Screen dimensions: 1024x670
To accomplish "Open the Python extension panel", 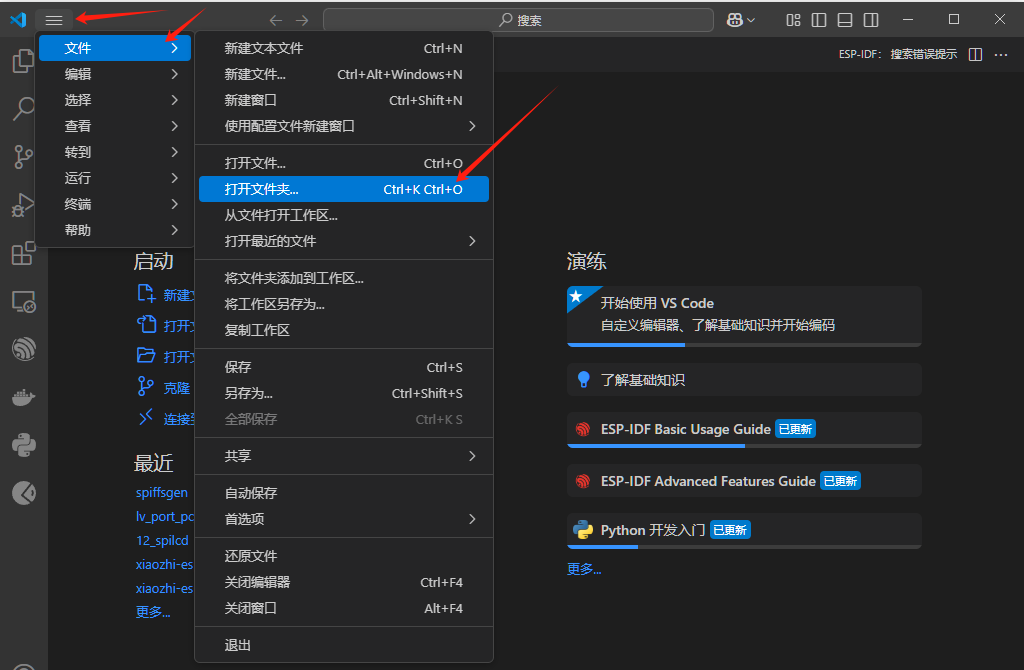I will pyautogui.click(x=22, y=445).
